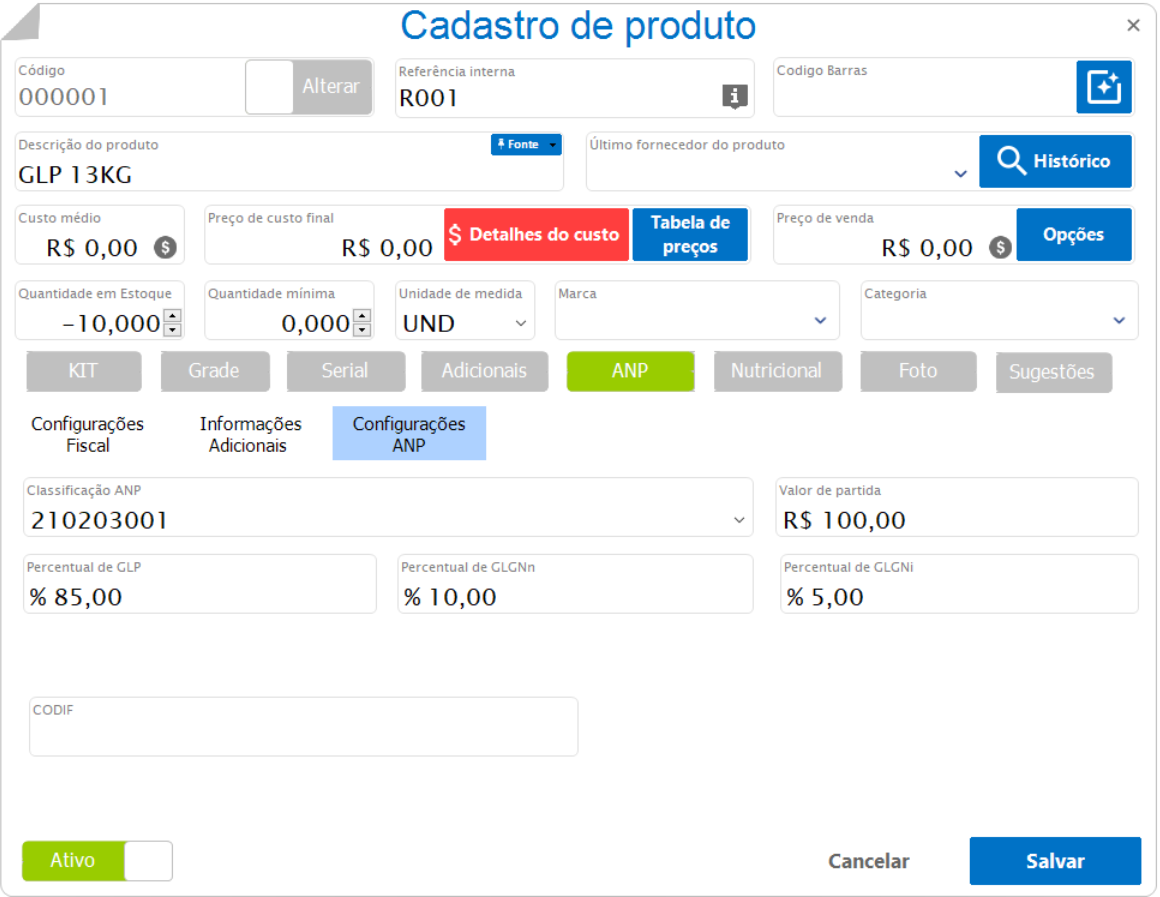Click the coin icon beside Custo médio
The height and width of the screenshot is (897, 1160).
pos(165,247)
